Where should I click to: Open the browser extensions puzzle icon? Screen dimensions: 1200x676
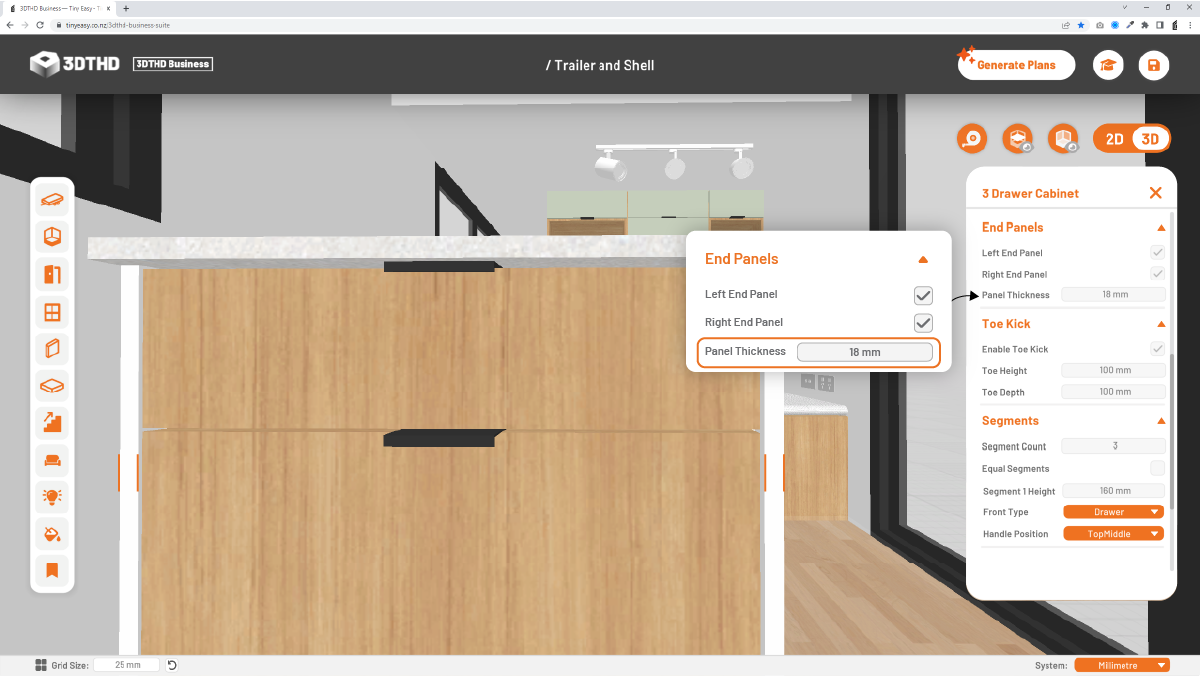1147,24
